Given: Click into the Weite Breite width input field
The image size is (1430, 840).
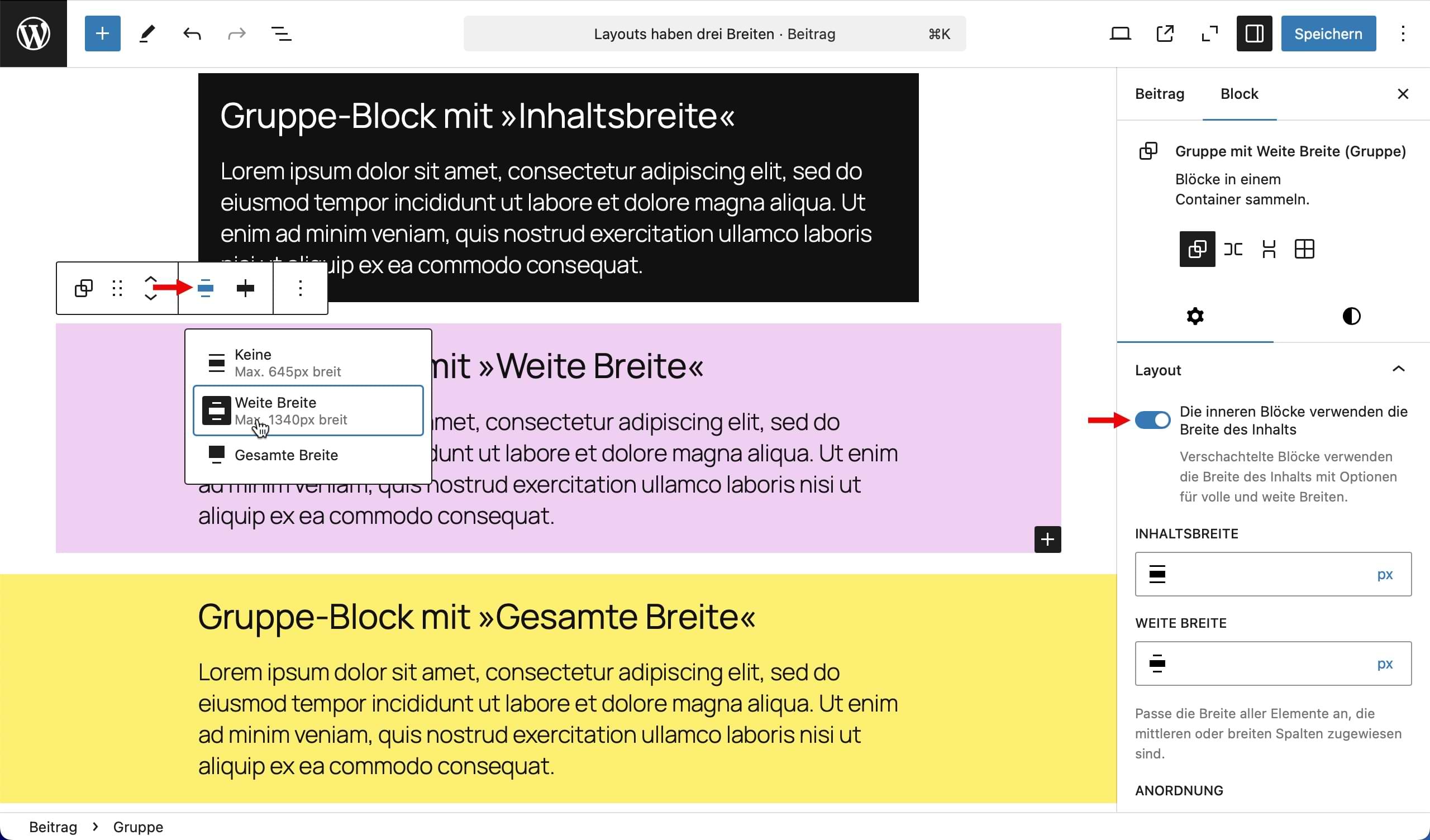Looking at the screenshot, I should coord(1265,664).
